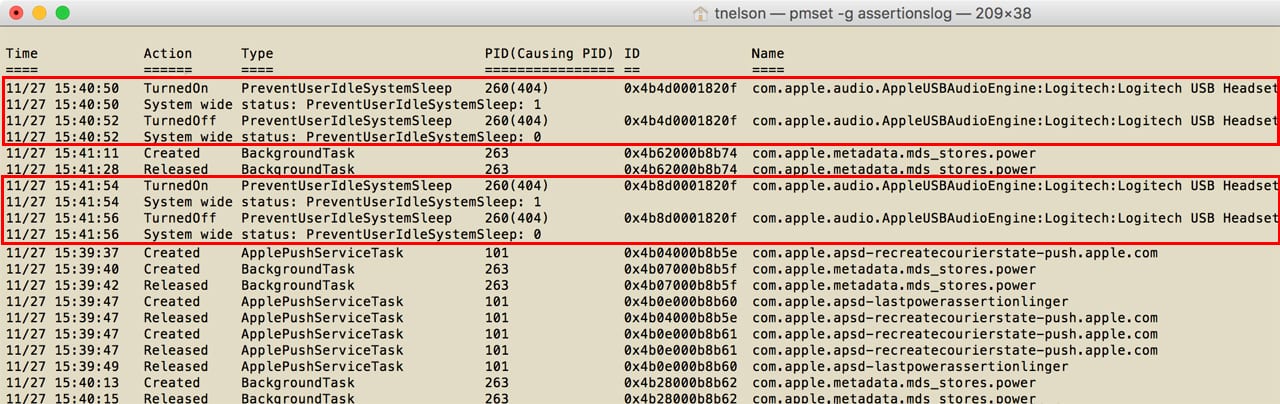The image size is (1280, 404).
Task: Click the 'Time' column header
Action: pyautogui.click(x=21, y=54)
